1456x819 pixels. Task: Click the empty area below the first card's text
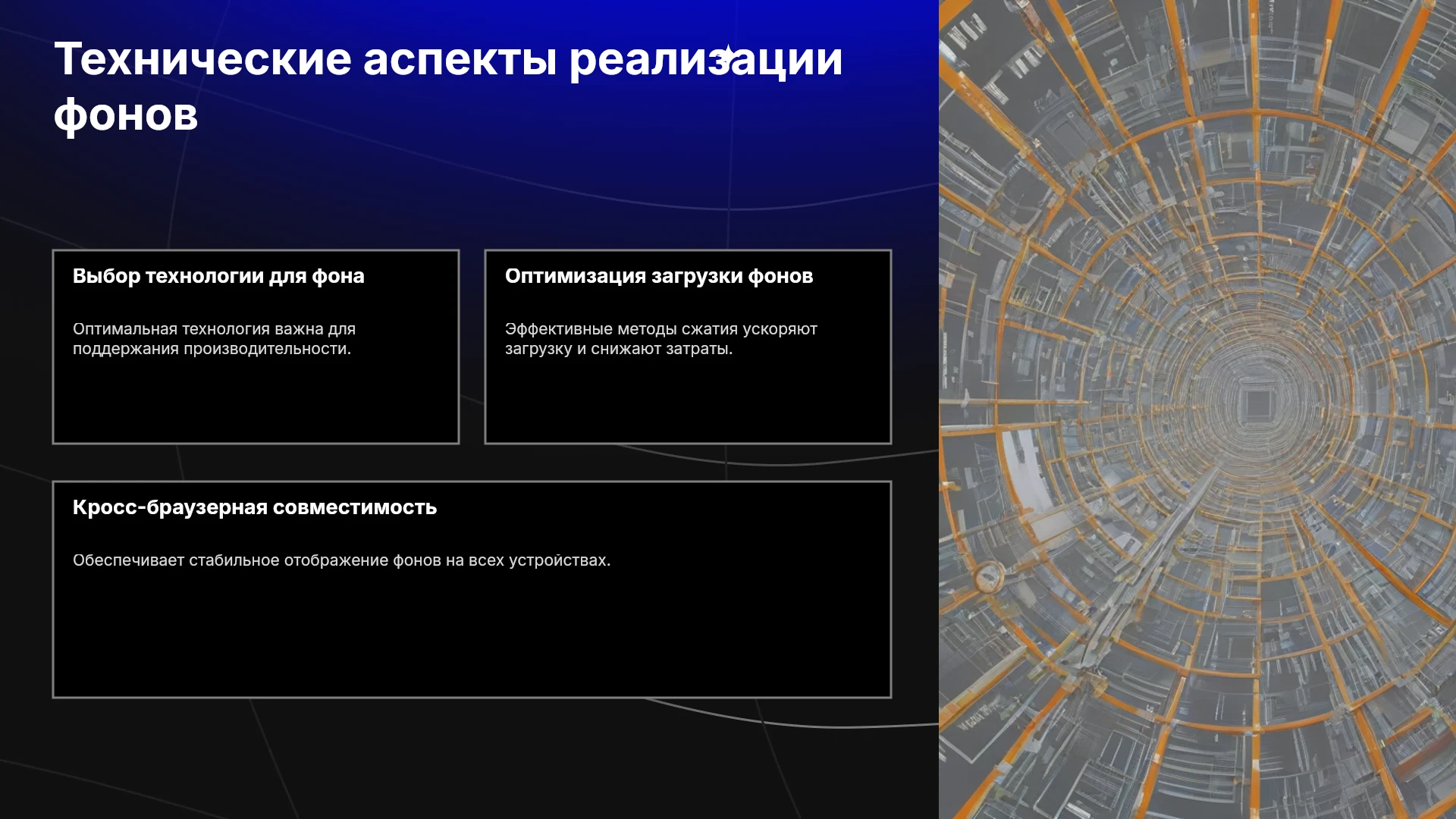256,402
